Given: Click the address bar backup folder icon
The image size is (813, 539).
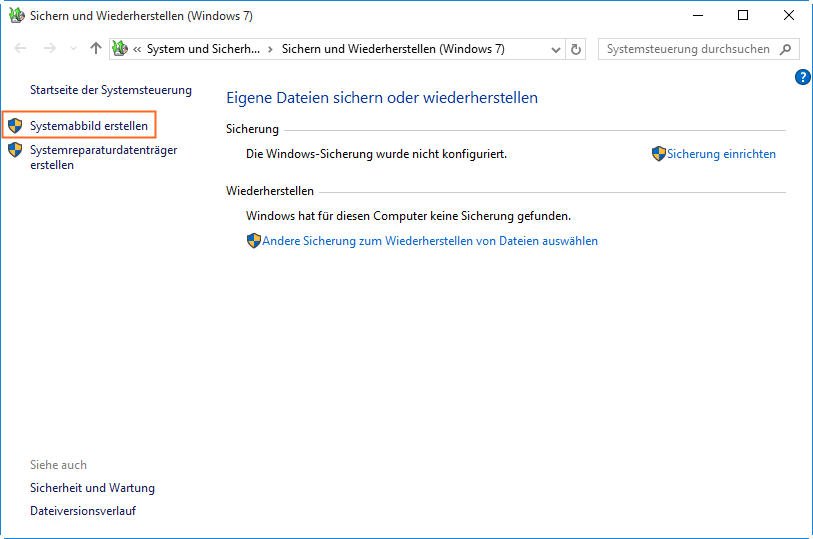Looking at the screenshot, I should pos(120,49).
